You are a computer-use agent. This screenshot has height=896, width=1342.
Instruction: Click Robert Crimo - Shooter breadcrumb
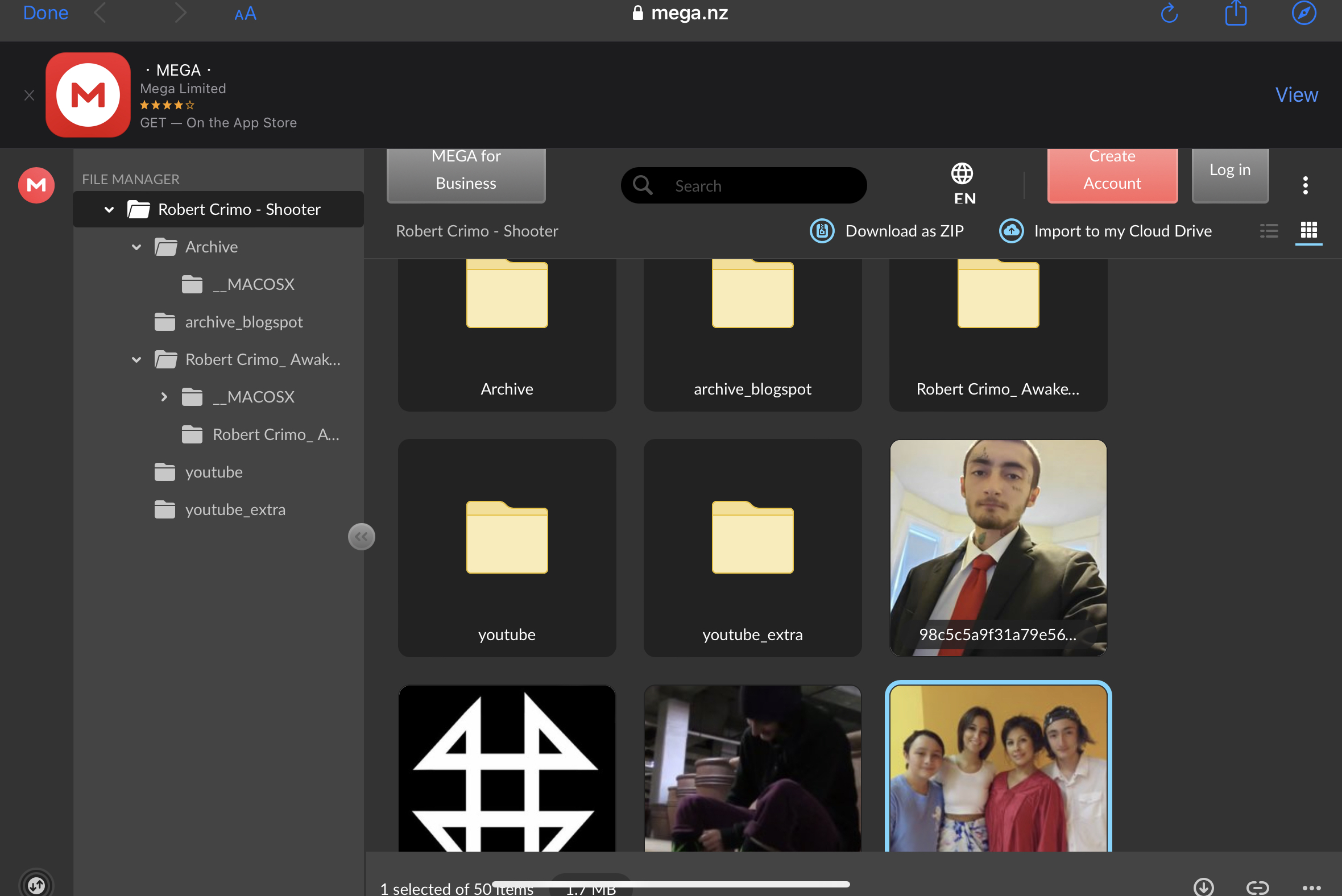477,231
